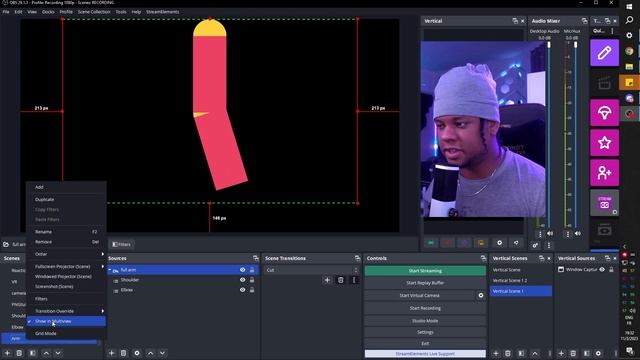Move the scene up with the Scenes up arrow
640x360 pixels.
(x=46, y=353)
